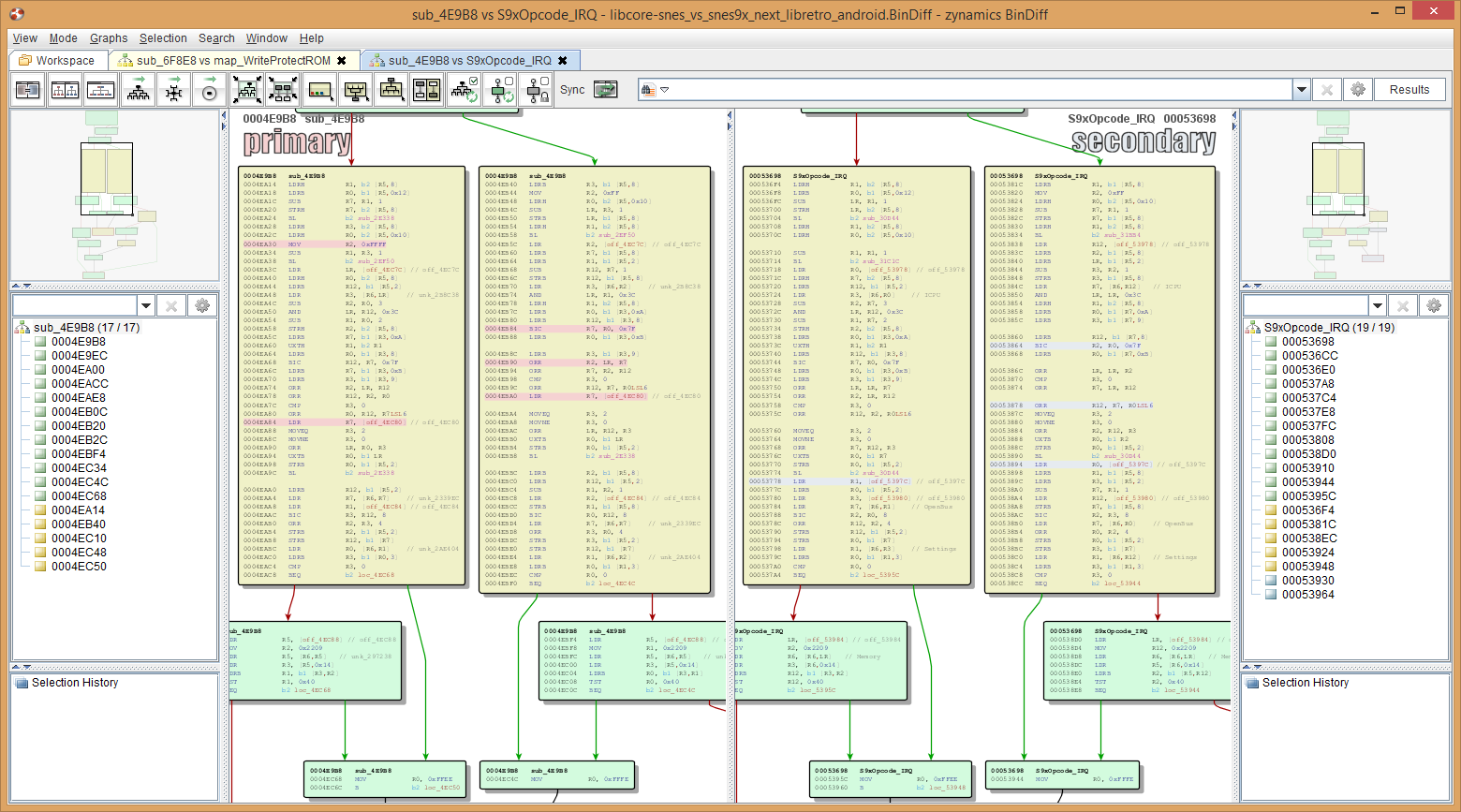Image resolution: width=1461 pixels, height=812 pixels.
Task: Select root node sub_4E9B8 (17 / 17)
Action: tap(86, 328)
